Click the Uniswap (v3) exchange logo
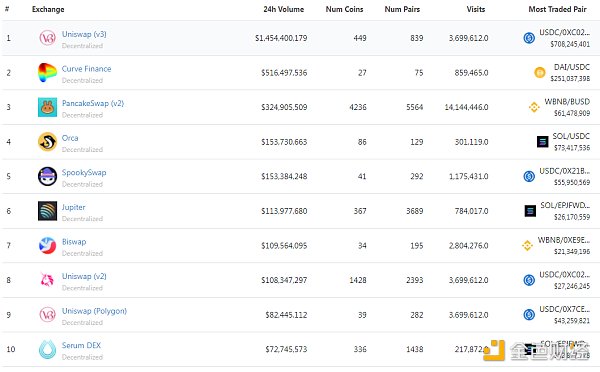The image size is (600, 372). click(x=47, y=38)
